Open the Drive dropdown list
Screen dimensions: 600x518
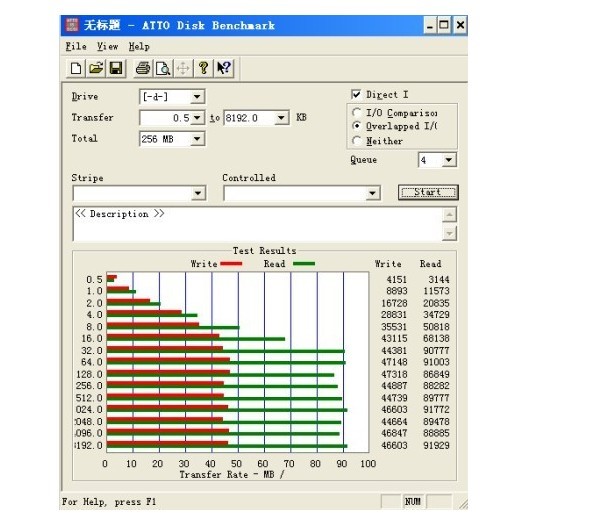(x=196, y=97)
